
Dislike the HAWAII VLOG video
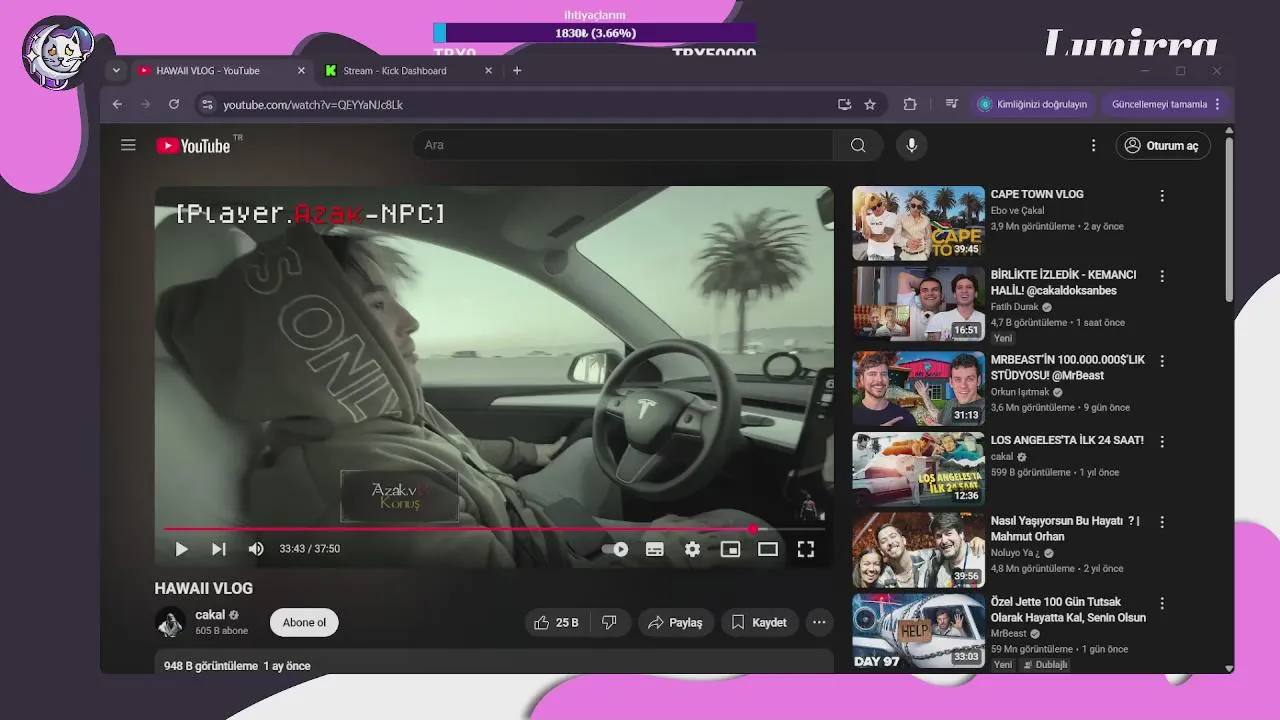[x=609, y=622]
